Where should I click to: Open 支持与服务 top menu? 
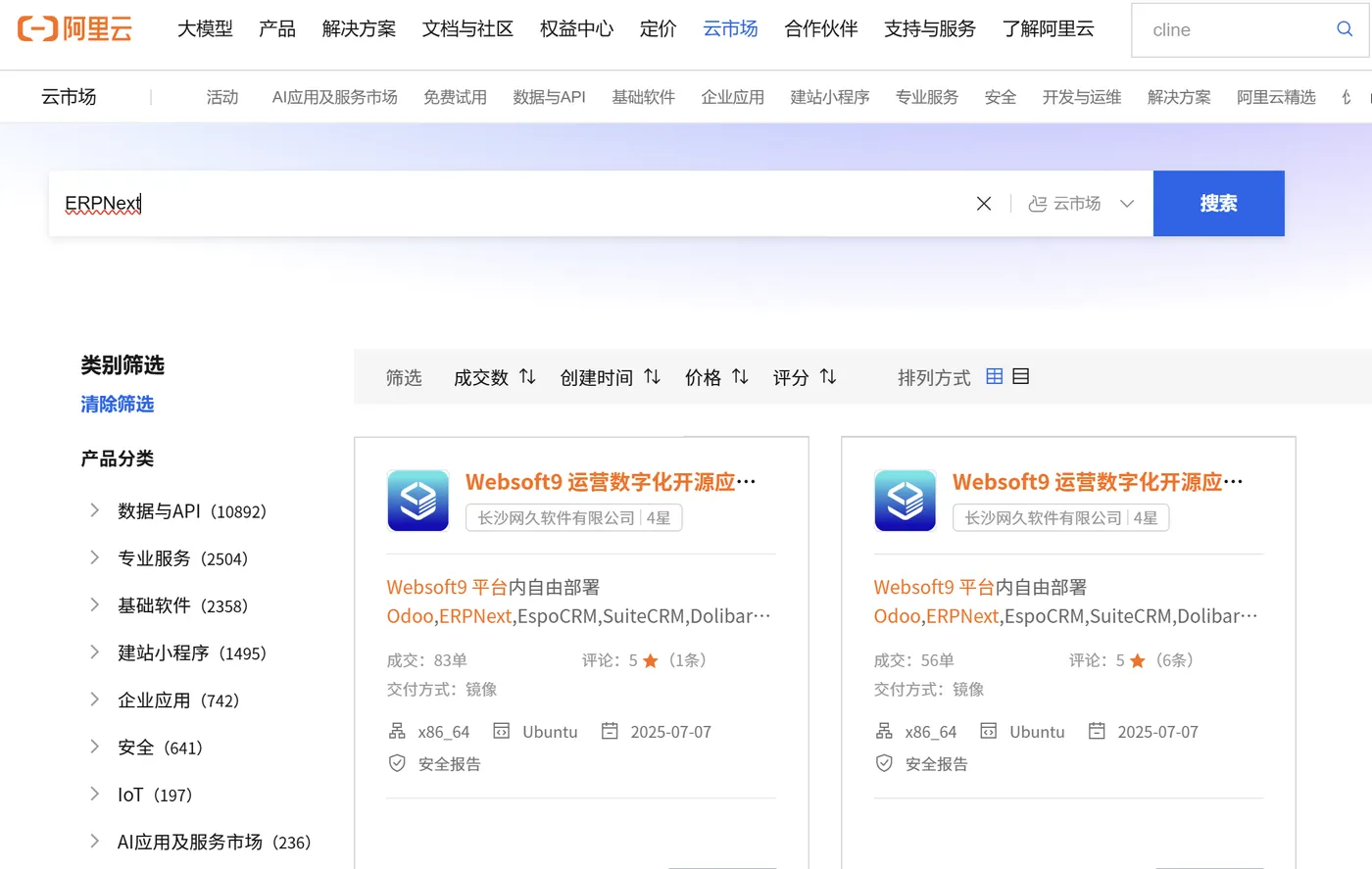coord(930,29)
